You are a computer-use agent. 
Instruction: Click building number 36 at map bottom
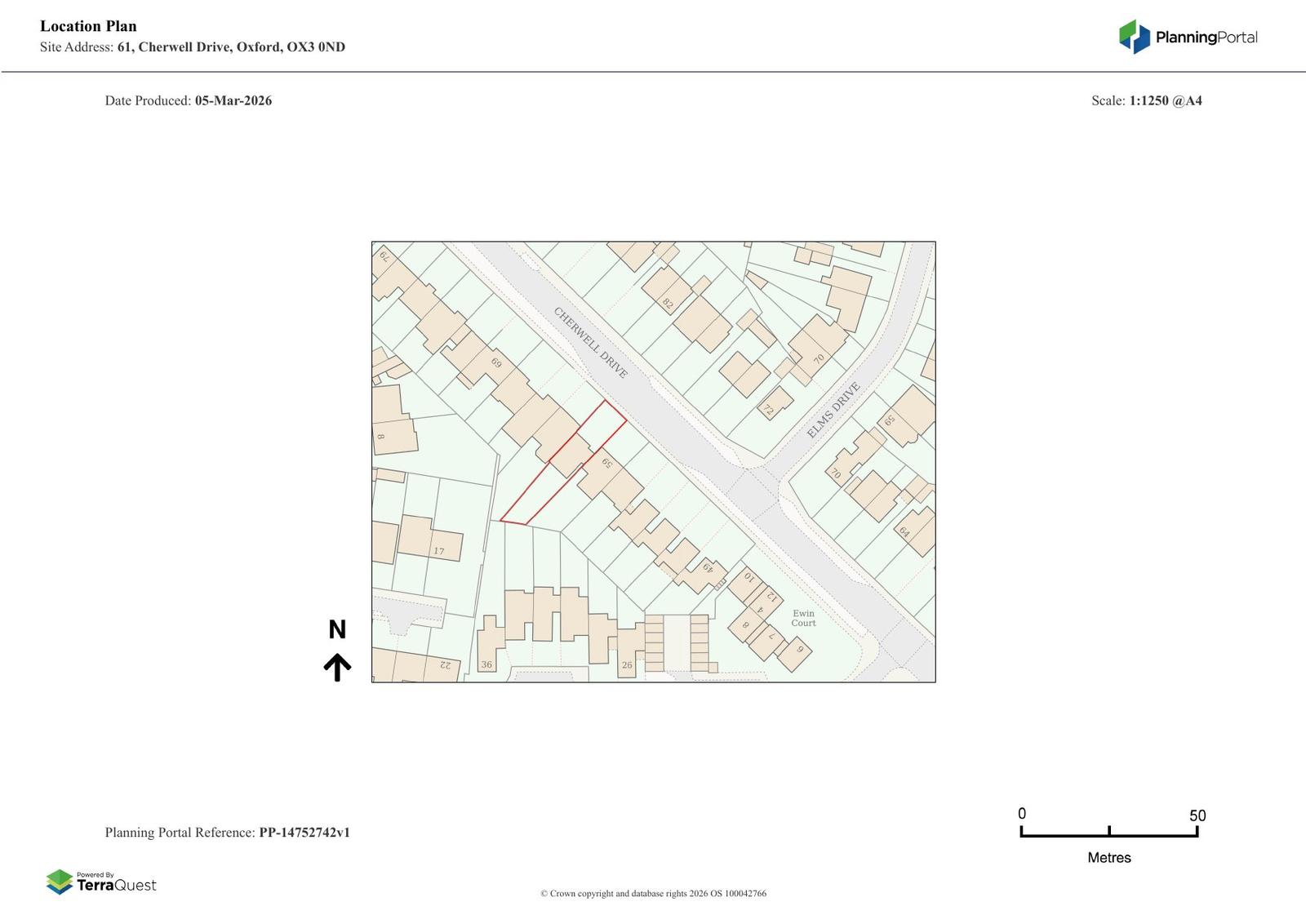pyautogui.click(x=486, y=664)
